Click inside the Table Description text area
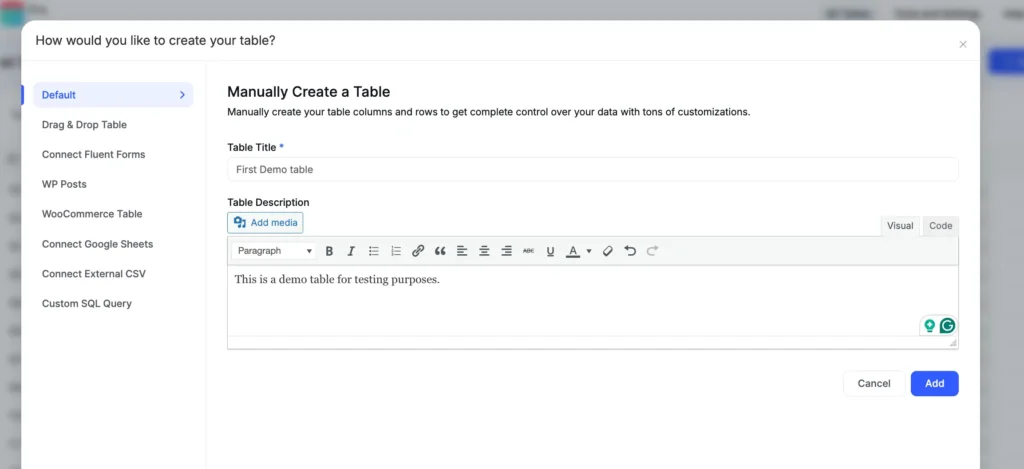The image size is (1024, 469). (592, 300)
